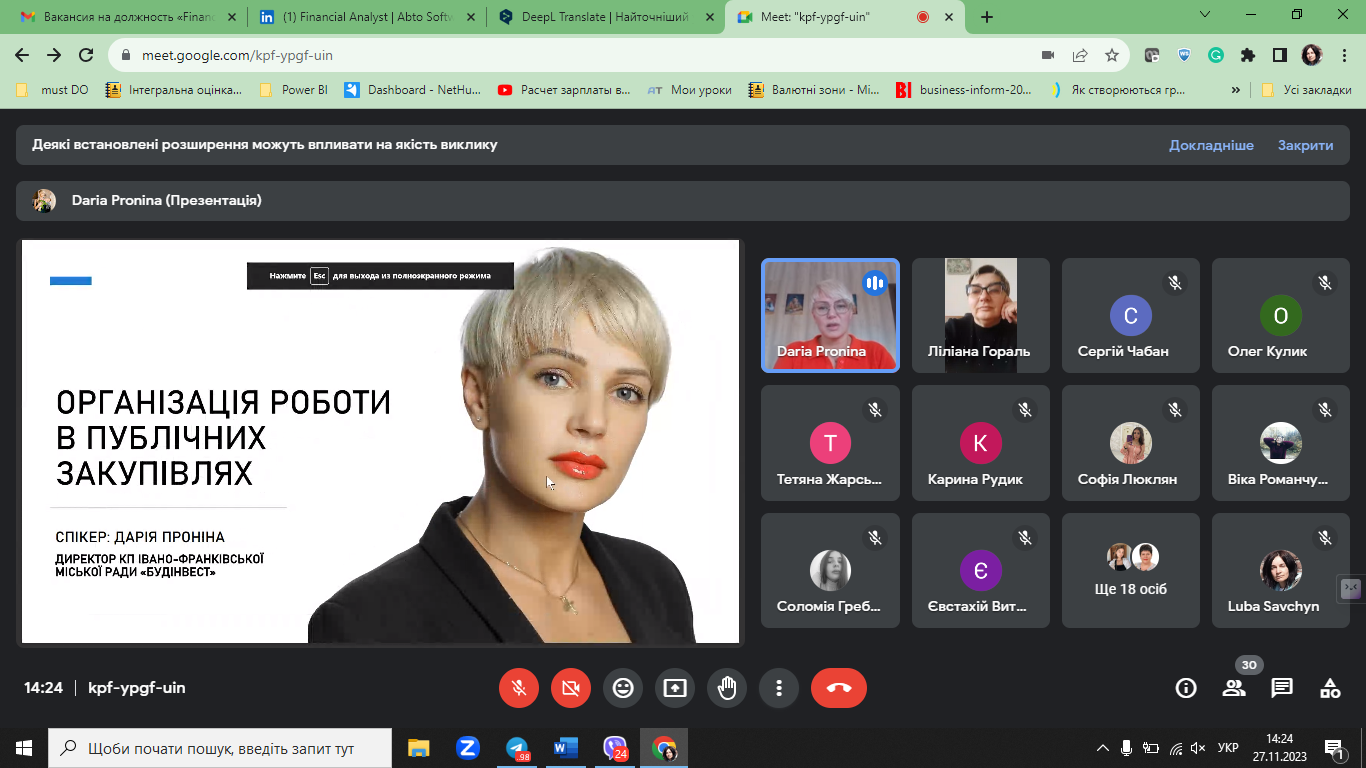This screenshot has width=1366, height=768.
Task: Unmute the microphone in Meet
Action: (519, 688)
